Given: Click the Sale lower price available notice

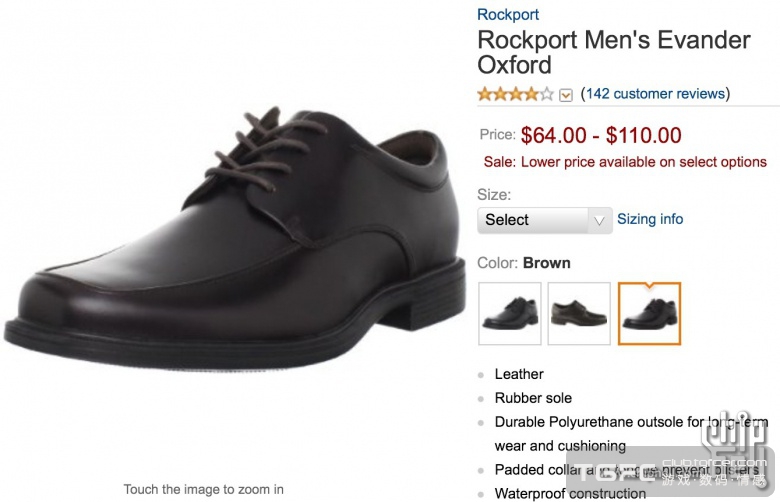Looking at the screenshot, I should [625, 162].
